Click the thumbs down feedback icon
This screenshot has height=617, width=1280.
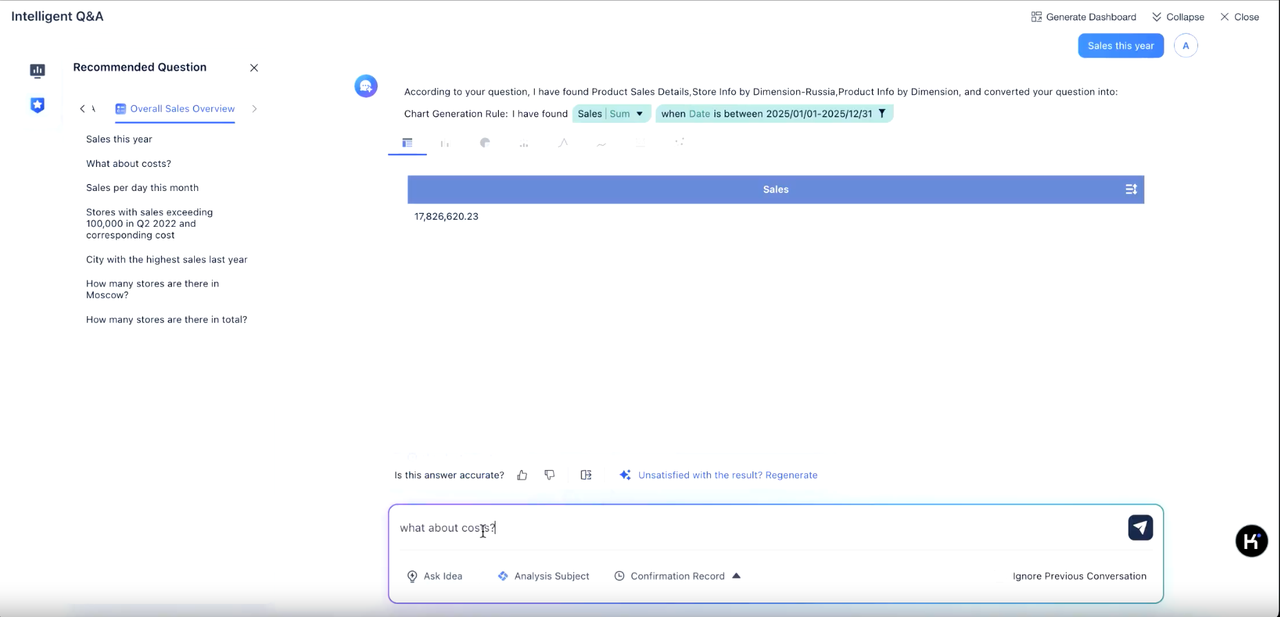point(550,475)
